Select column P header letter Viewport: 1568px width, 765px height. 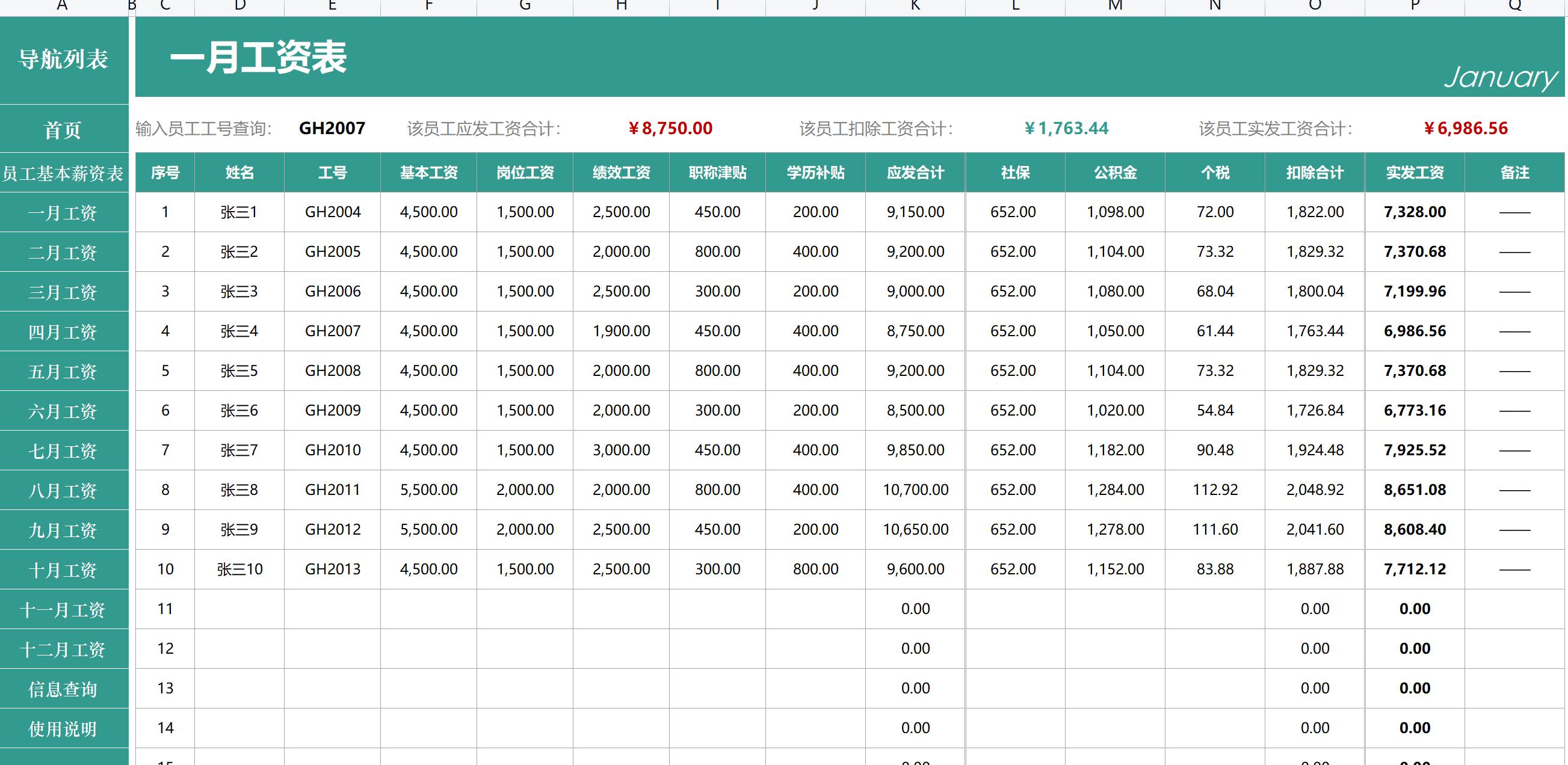[x=1414, y=6]
